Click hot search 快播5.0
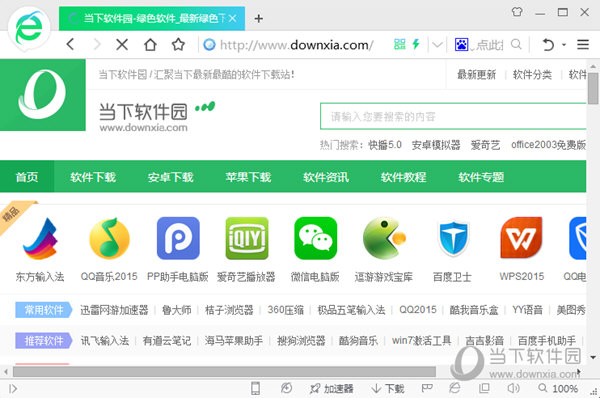The height and width of the screenshot is (398, 600). click(x=385, y=145)
